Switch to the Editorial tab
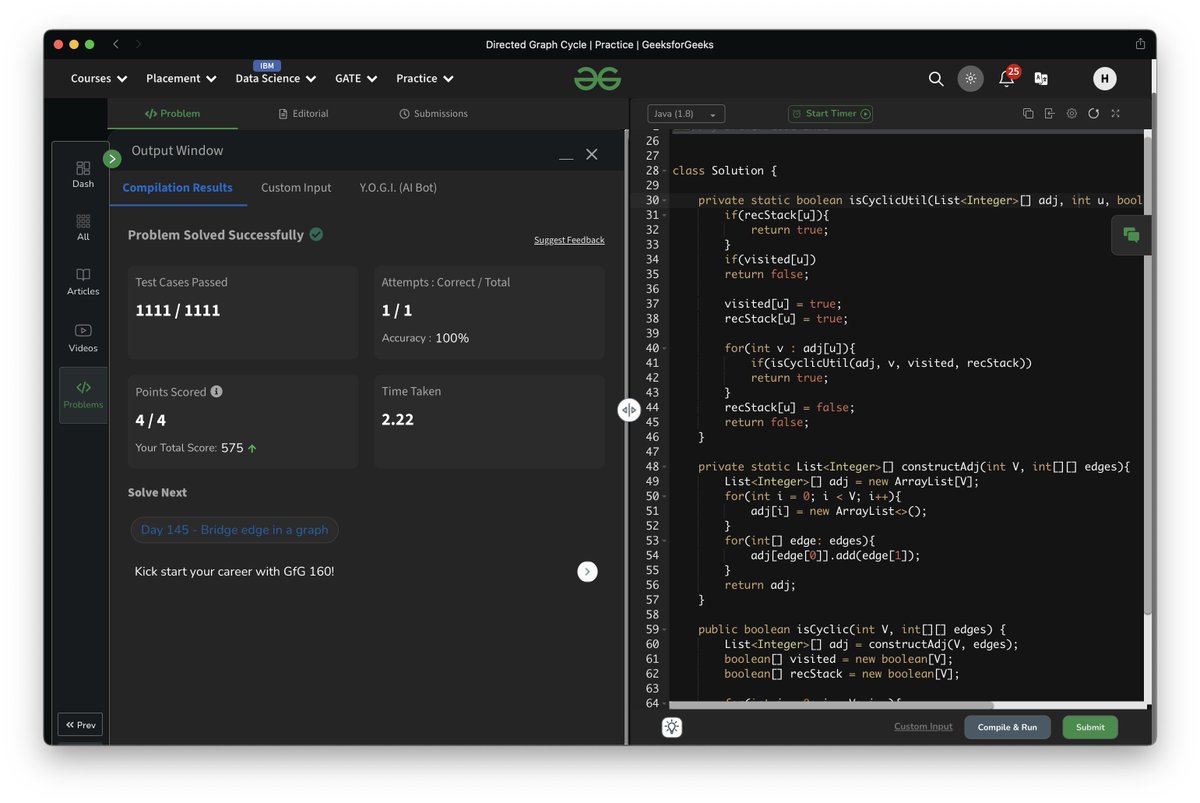1200x803 pixels. tap(304, 114)
